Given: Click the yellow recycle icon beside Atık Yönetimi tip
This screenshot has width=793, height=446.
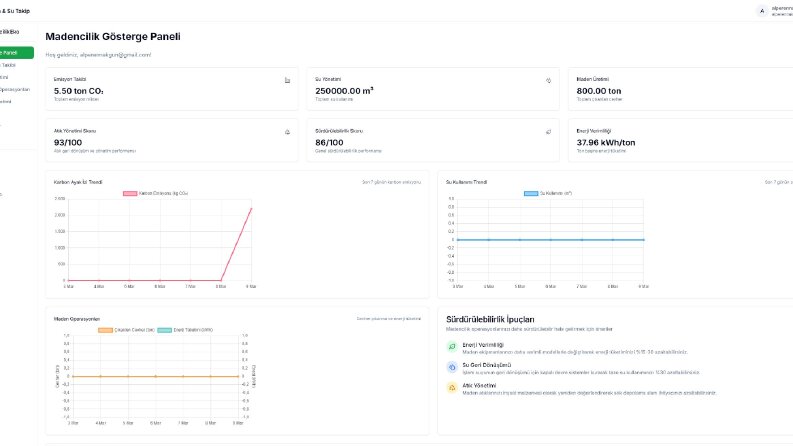Looking at the screenshot, I should tap(452, 387).
